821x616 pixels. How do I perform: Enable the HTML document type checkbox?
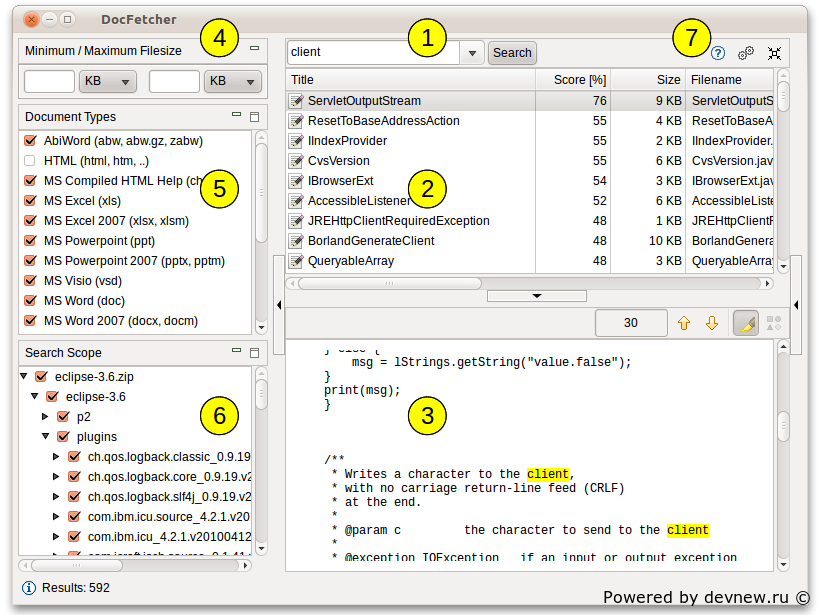tap(30, 161)
